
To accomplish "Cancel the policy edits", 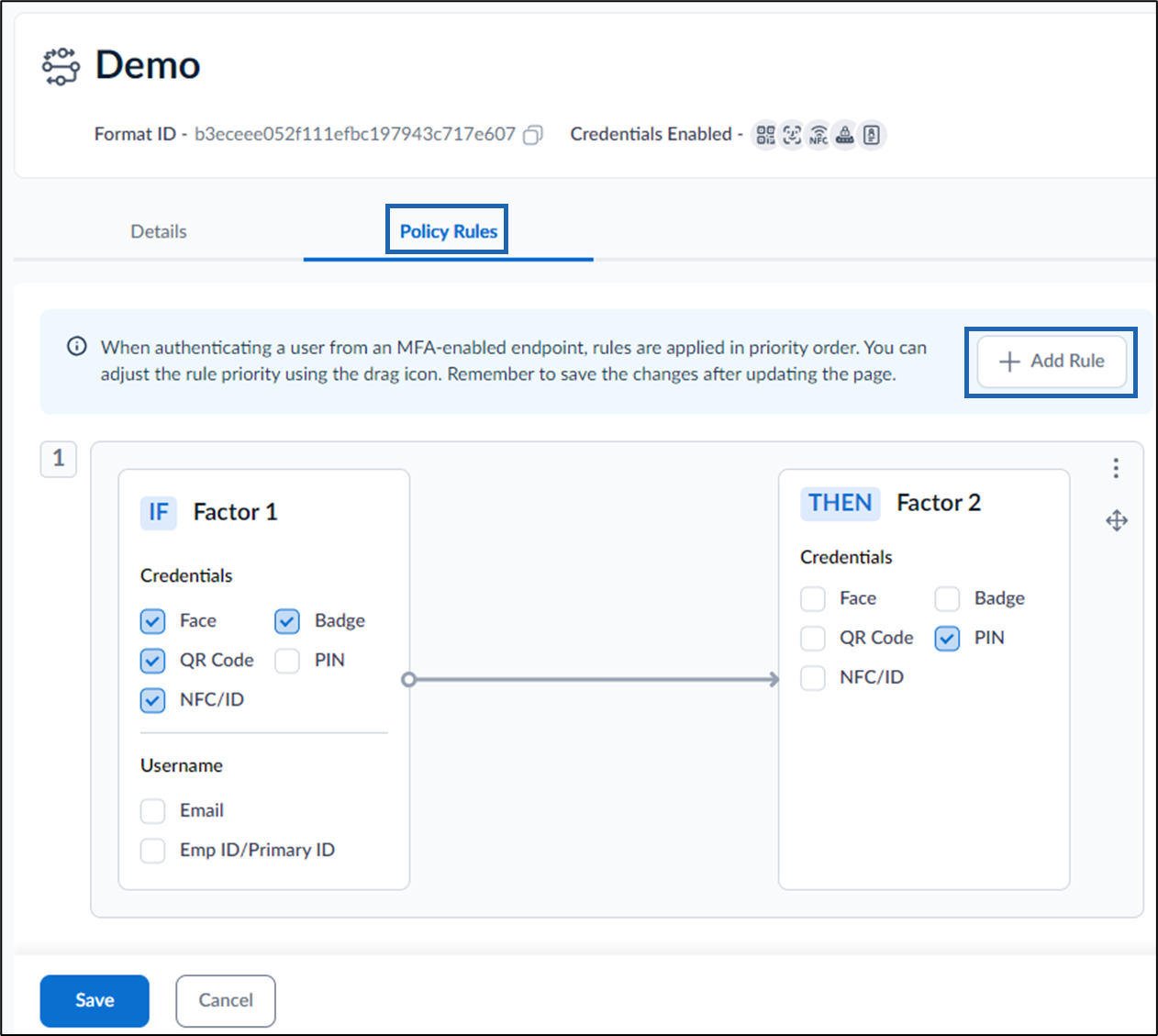I will [226, 1000].
